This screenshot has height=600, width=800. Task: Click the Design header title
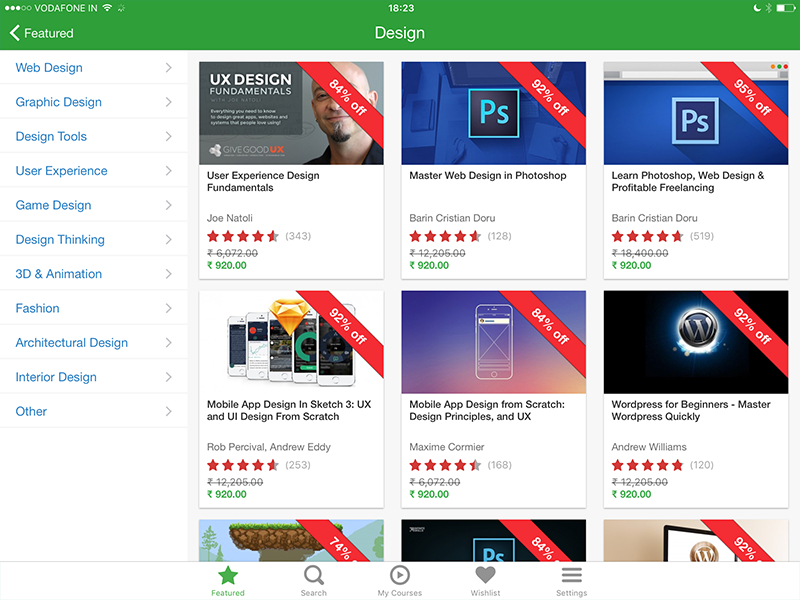[x=399, y=33]
